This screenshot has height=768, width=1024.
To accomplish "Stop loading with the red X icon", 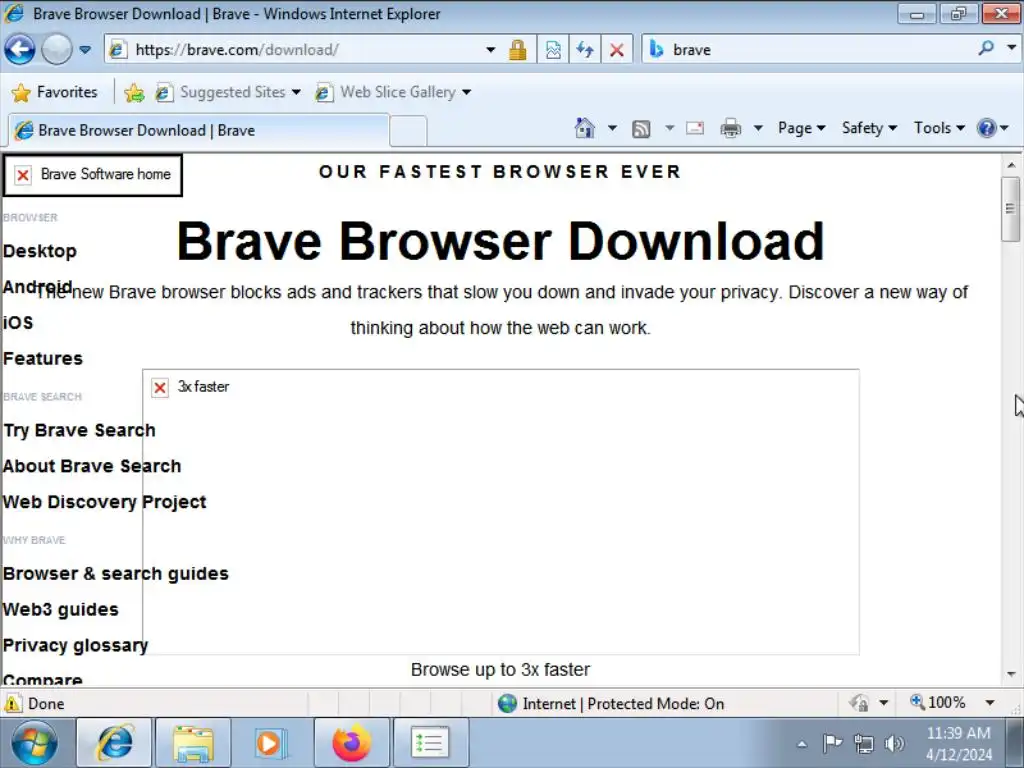I will (x=616, y=50).
